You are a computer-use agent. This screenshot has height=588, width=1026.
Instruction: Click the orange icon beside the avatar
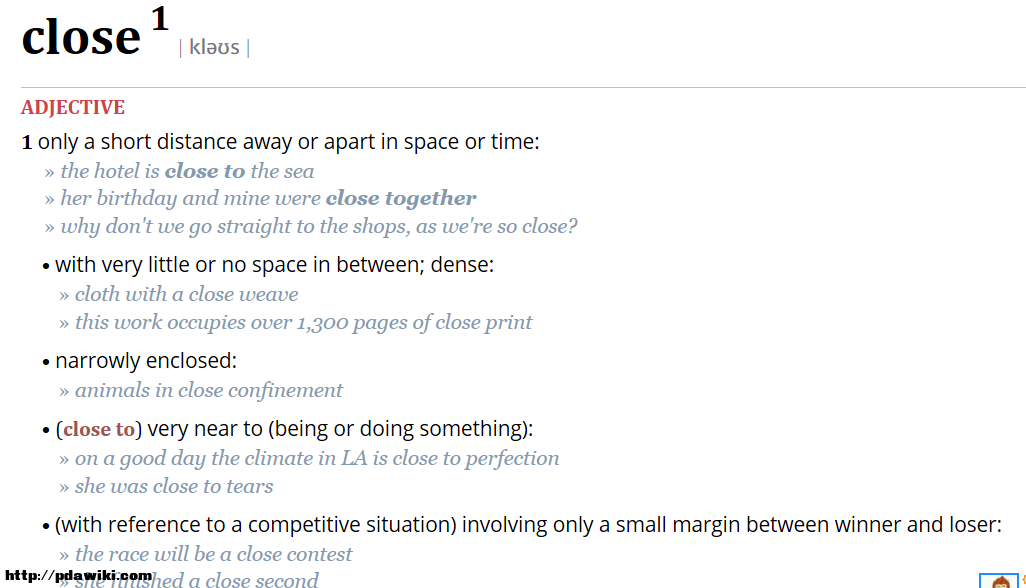pyautogui.click(x=1023, y=581)
